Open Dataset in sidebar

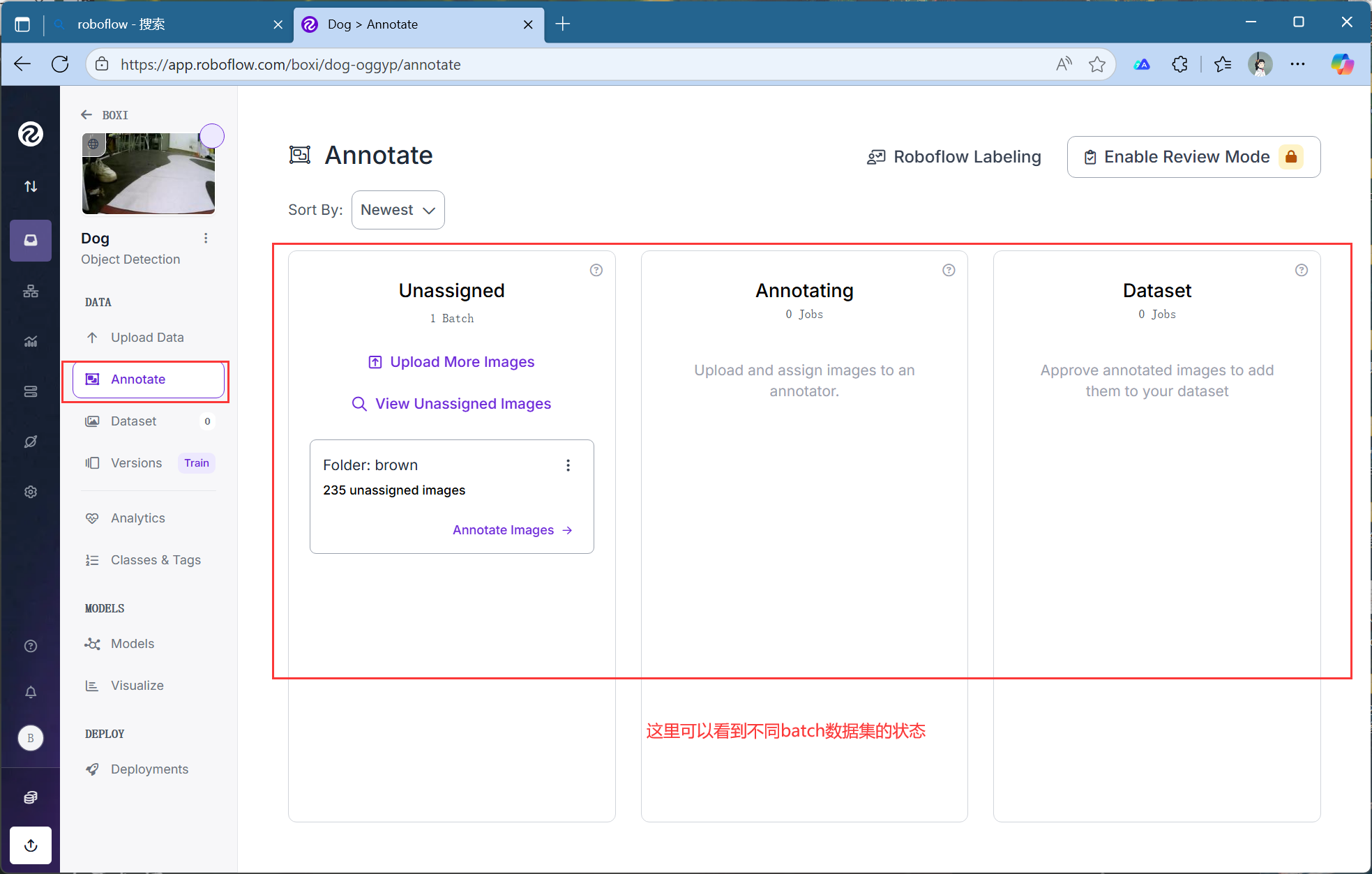point(133,421)
